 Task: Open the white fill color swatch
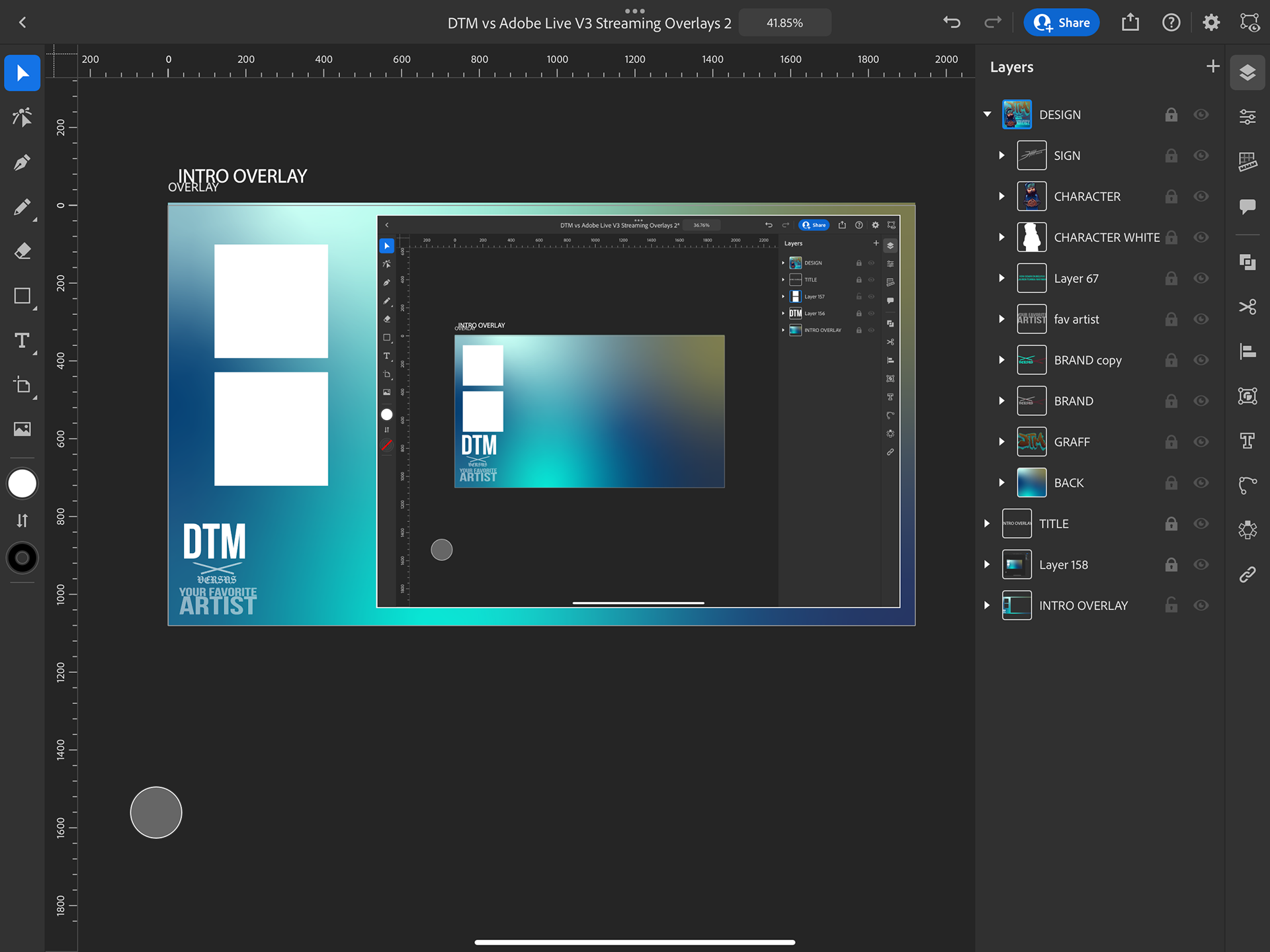(x=22, y=484)
